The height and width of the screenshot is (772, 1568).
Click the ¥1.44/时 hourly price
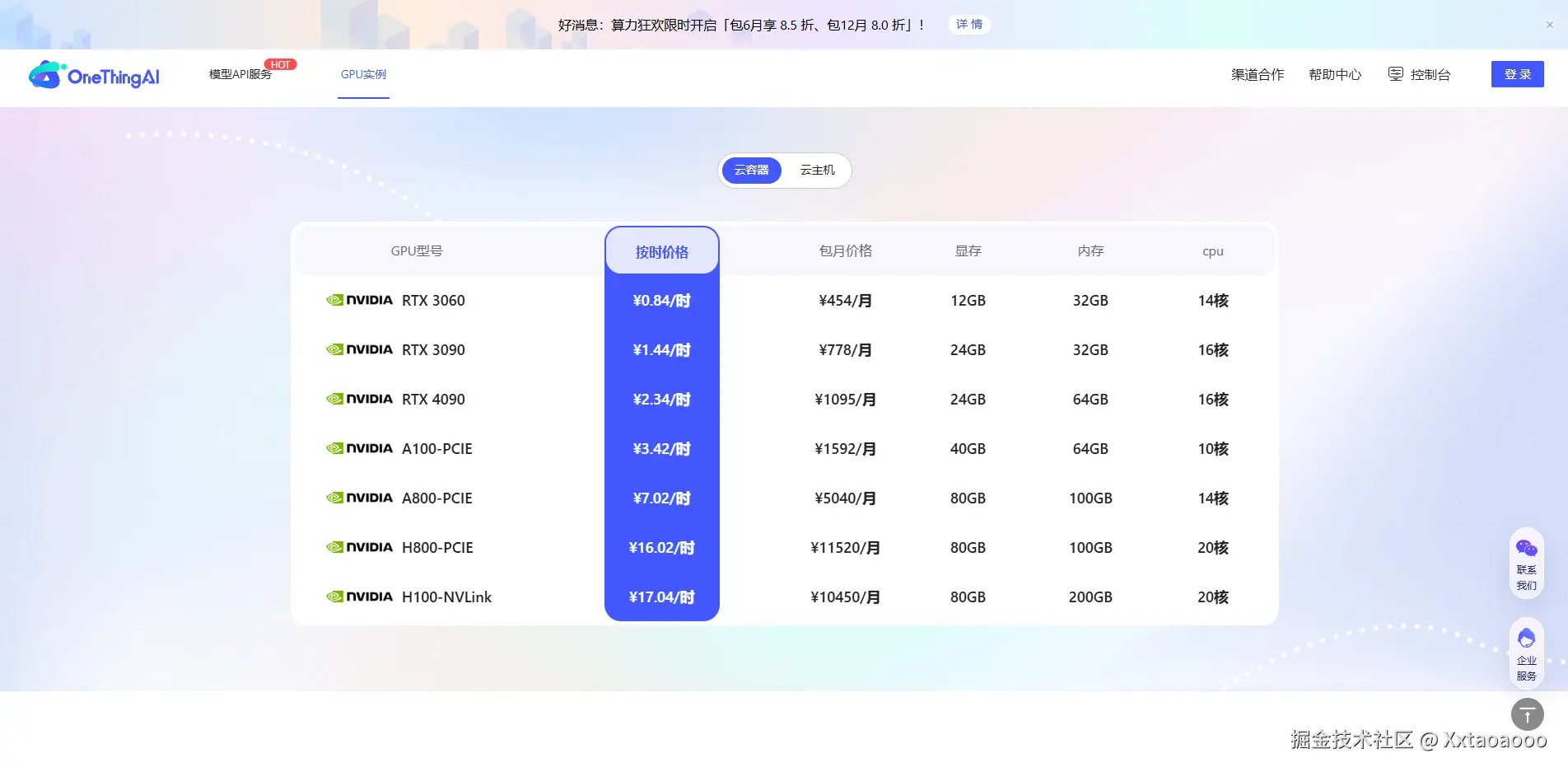pos(662,350)
